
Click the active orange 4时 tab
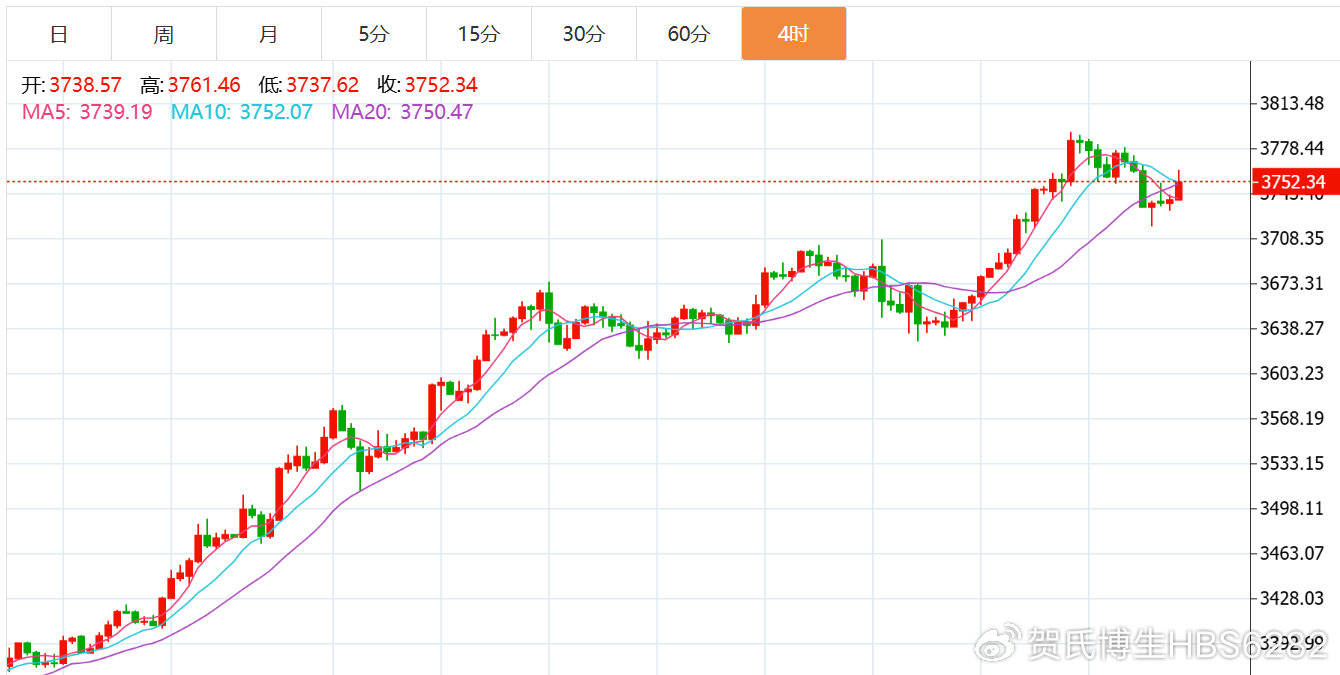[x=794, y=34]
